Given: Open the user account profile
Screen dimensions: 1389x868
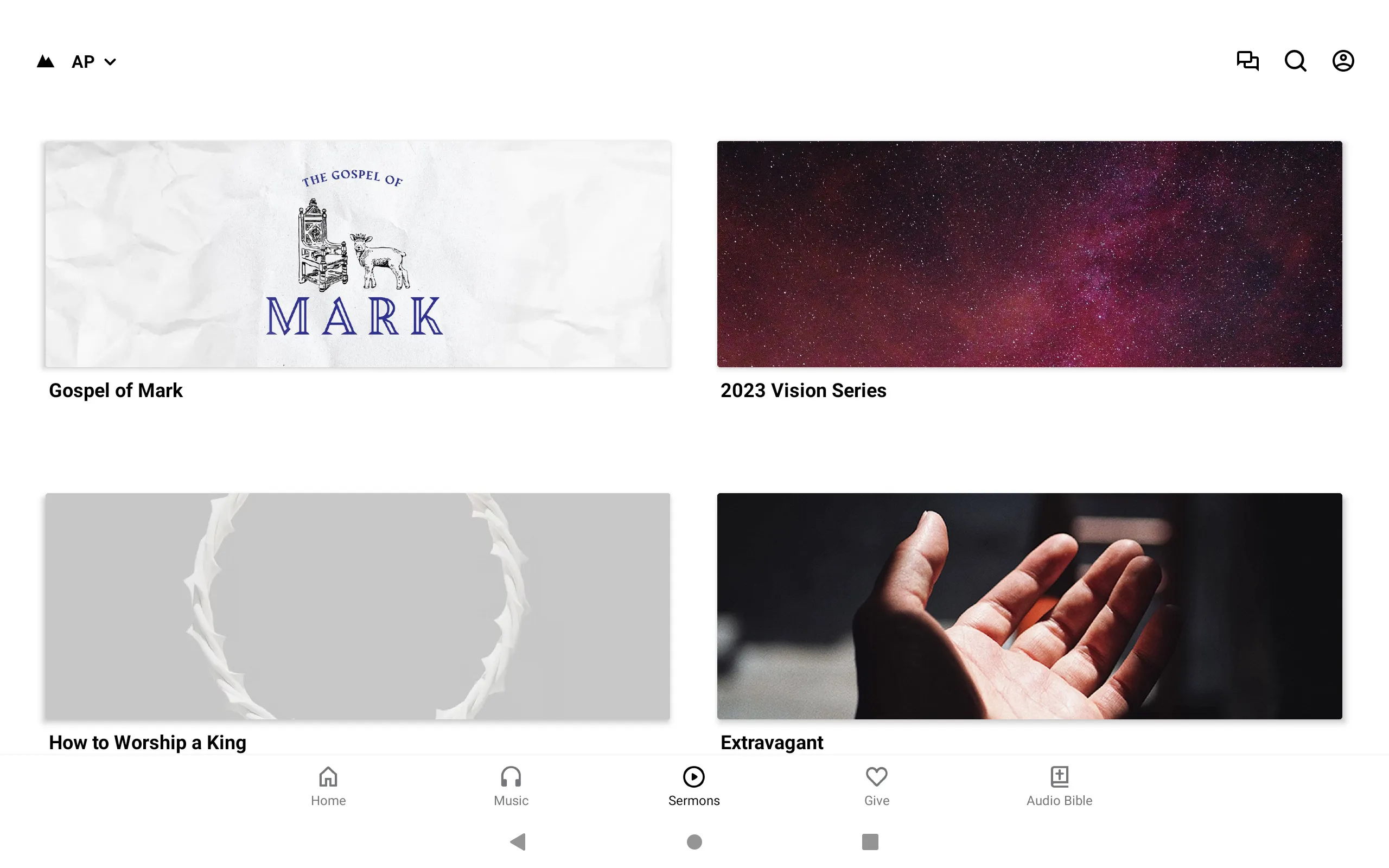Looking at the screenshot, I should tap(1343, 60).
